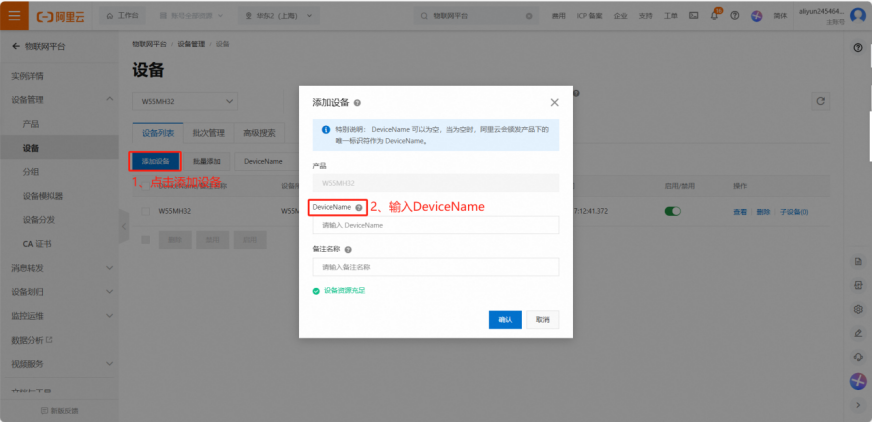The width and height of the screenshot is (873, 423).
Task: Check the select-all checkbox below the table
Action: click(x=145, y=240)
